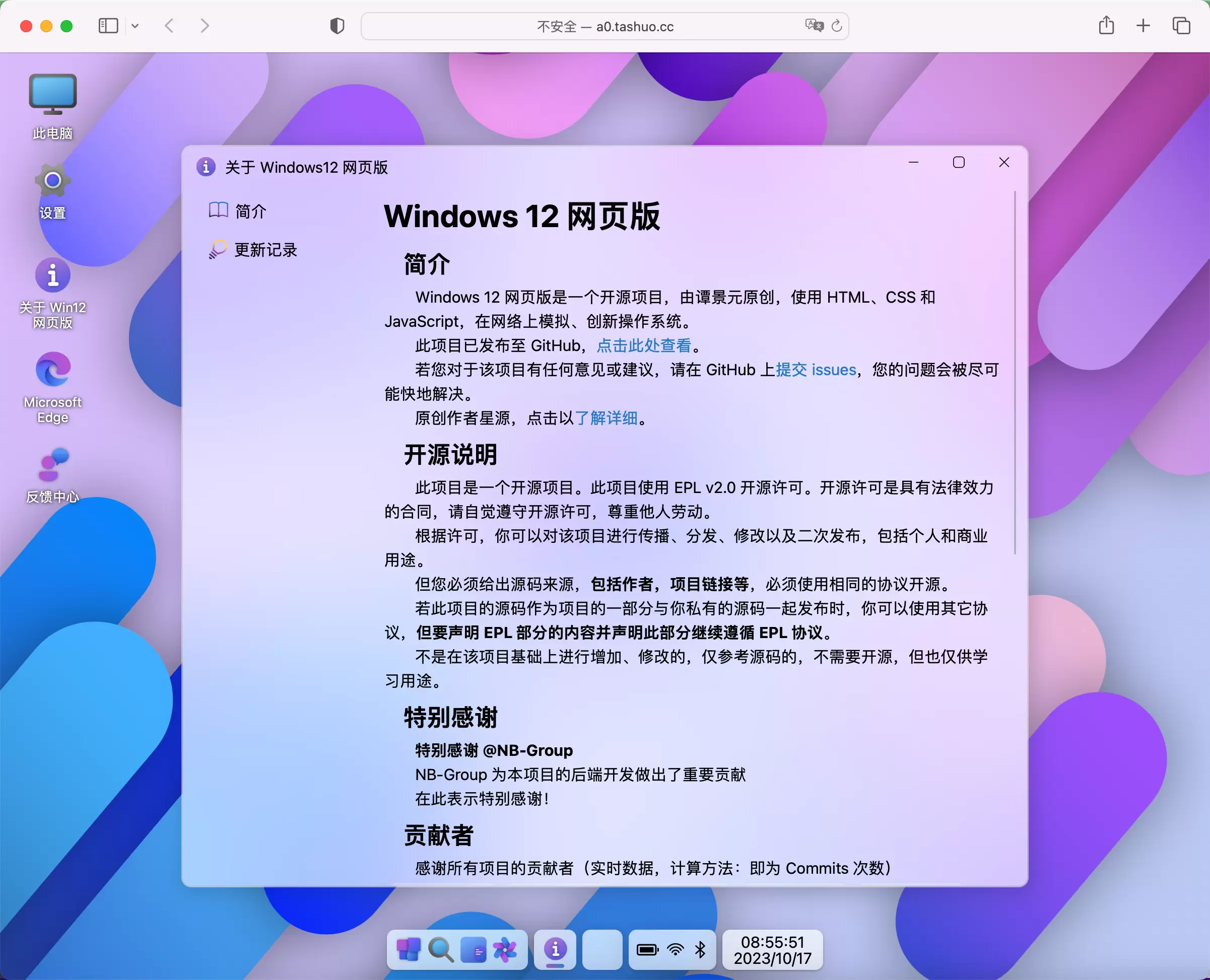
Task: Expand the Safari tab group dropdown arrow
Action: (x=135, y=26)
